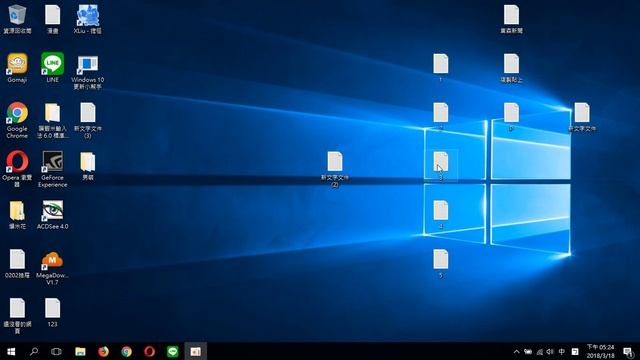Image resolution: width=640 pixels, height=360 pixels.
Task: Select the desktop file named 5
Action: tap(440, 264)
